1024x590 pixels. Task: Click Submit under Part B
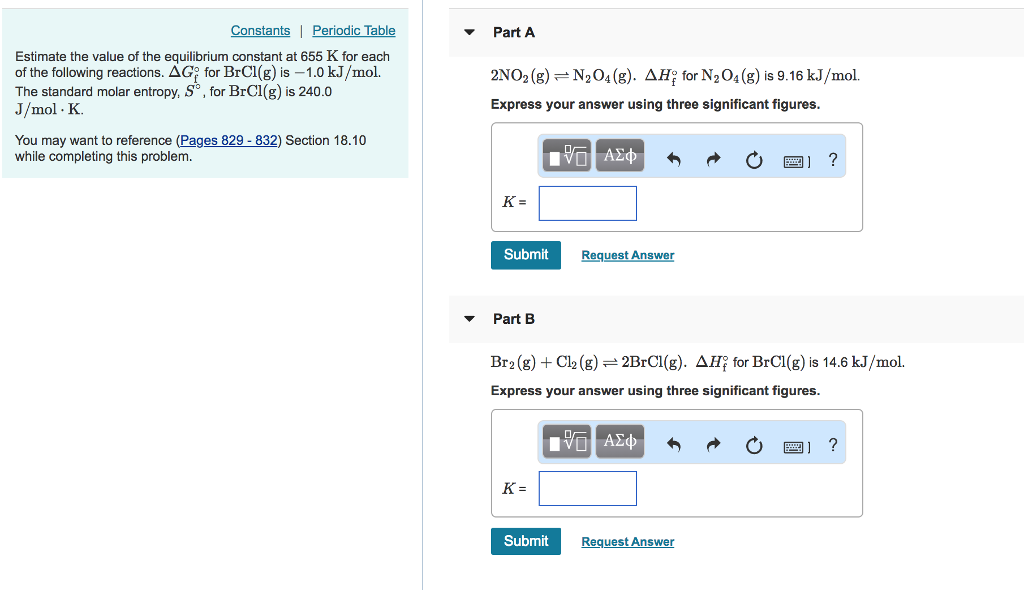[525, 541]
